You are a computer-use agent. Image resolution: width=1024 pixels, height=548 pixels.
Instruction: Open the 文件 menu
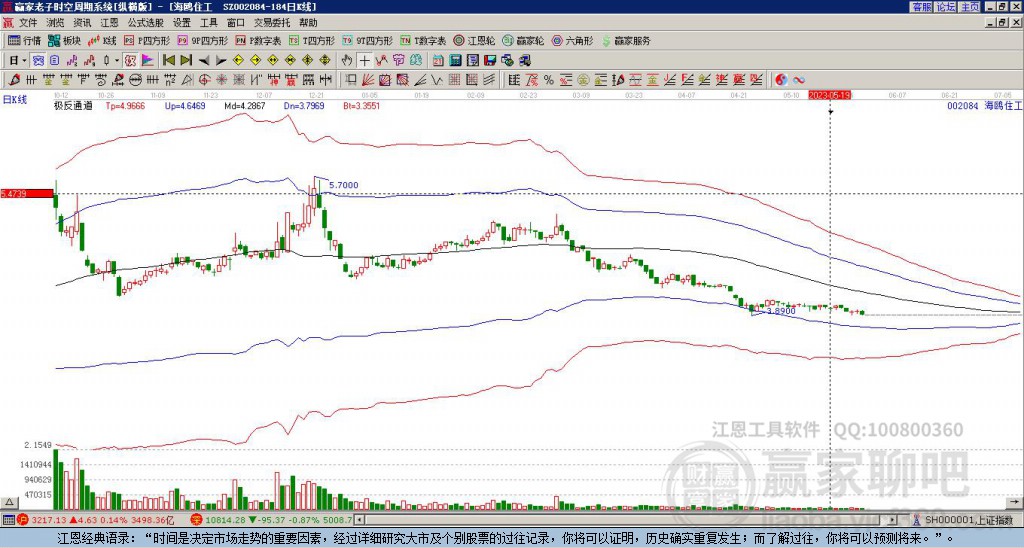28,23
